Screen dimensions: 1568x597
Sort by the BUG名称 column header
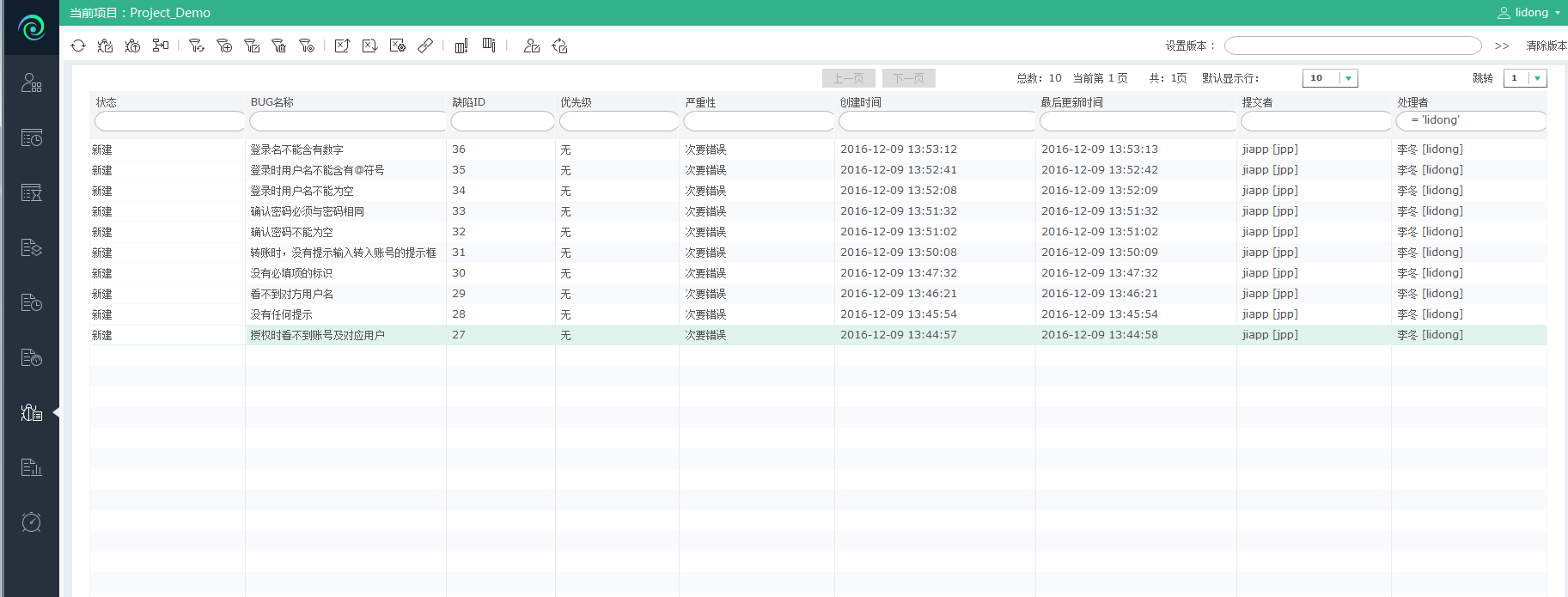(x=272, y=102)
